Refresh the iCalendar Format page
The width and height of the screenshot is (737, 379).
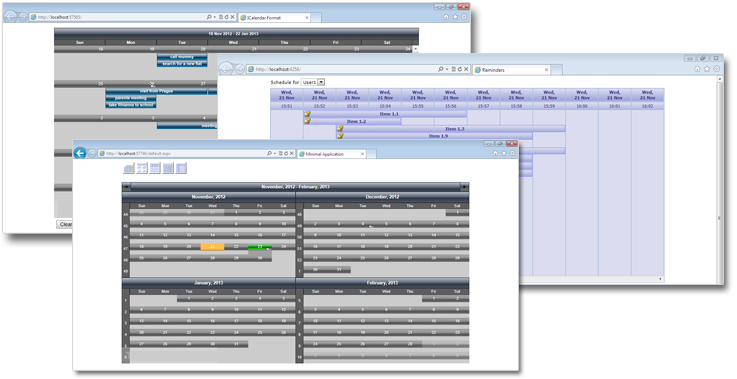[x=227, y=17]
